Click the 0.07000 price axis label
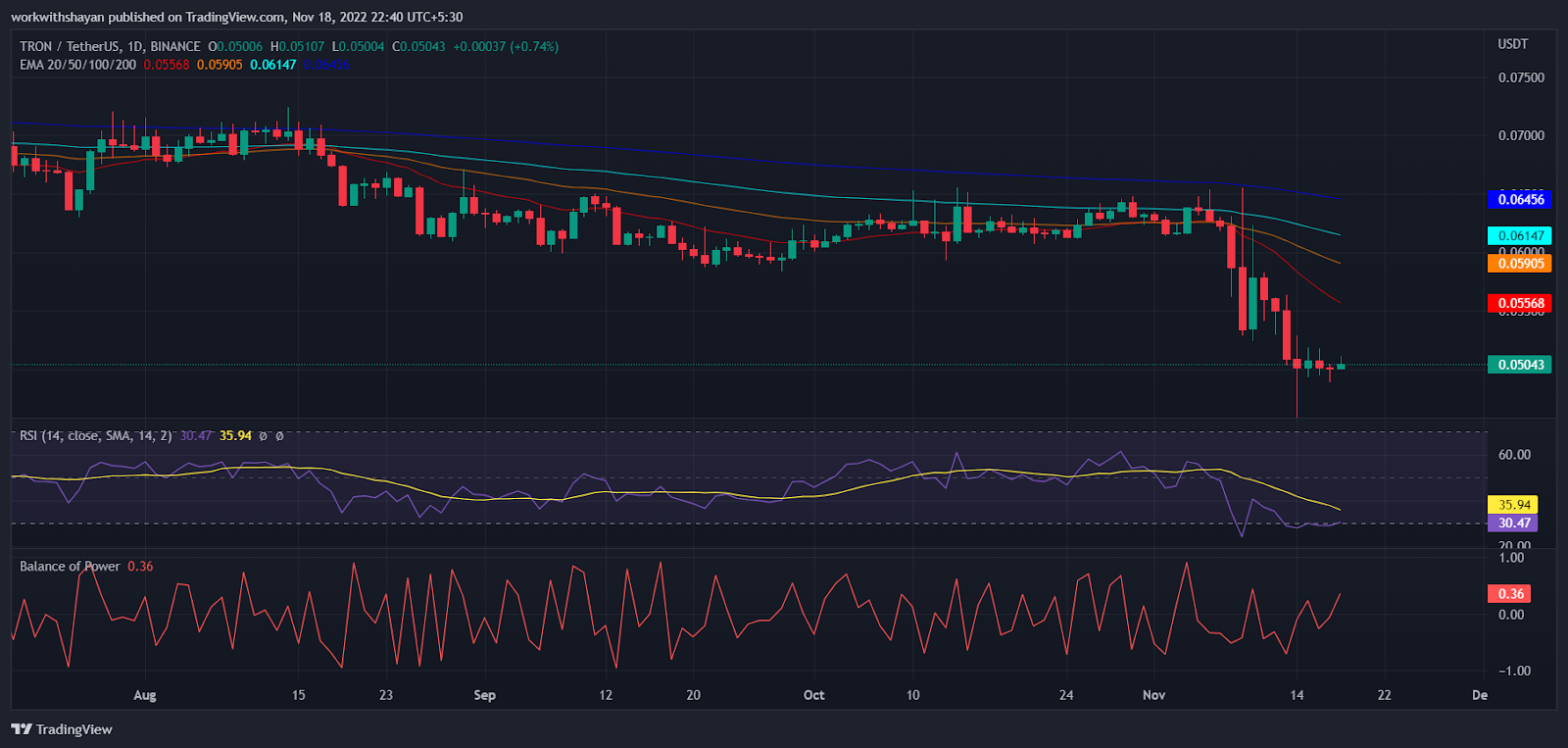Screen dimensions: 1568x748 1521,135
